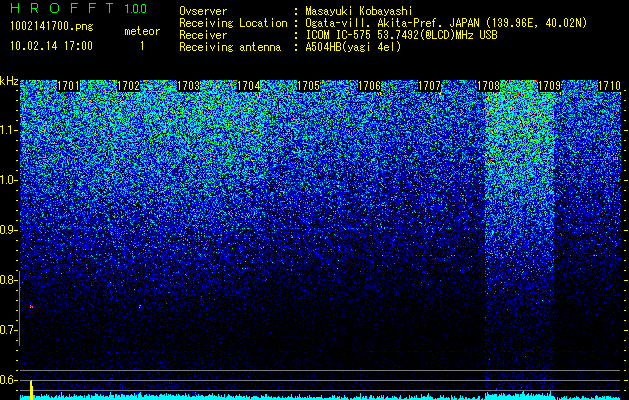The height and width of the screenshot is (400, 629).
Task: Click the 'Ovserver' field label
Action: [x=203, y=11]
